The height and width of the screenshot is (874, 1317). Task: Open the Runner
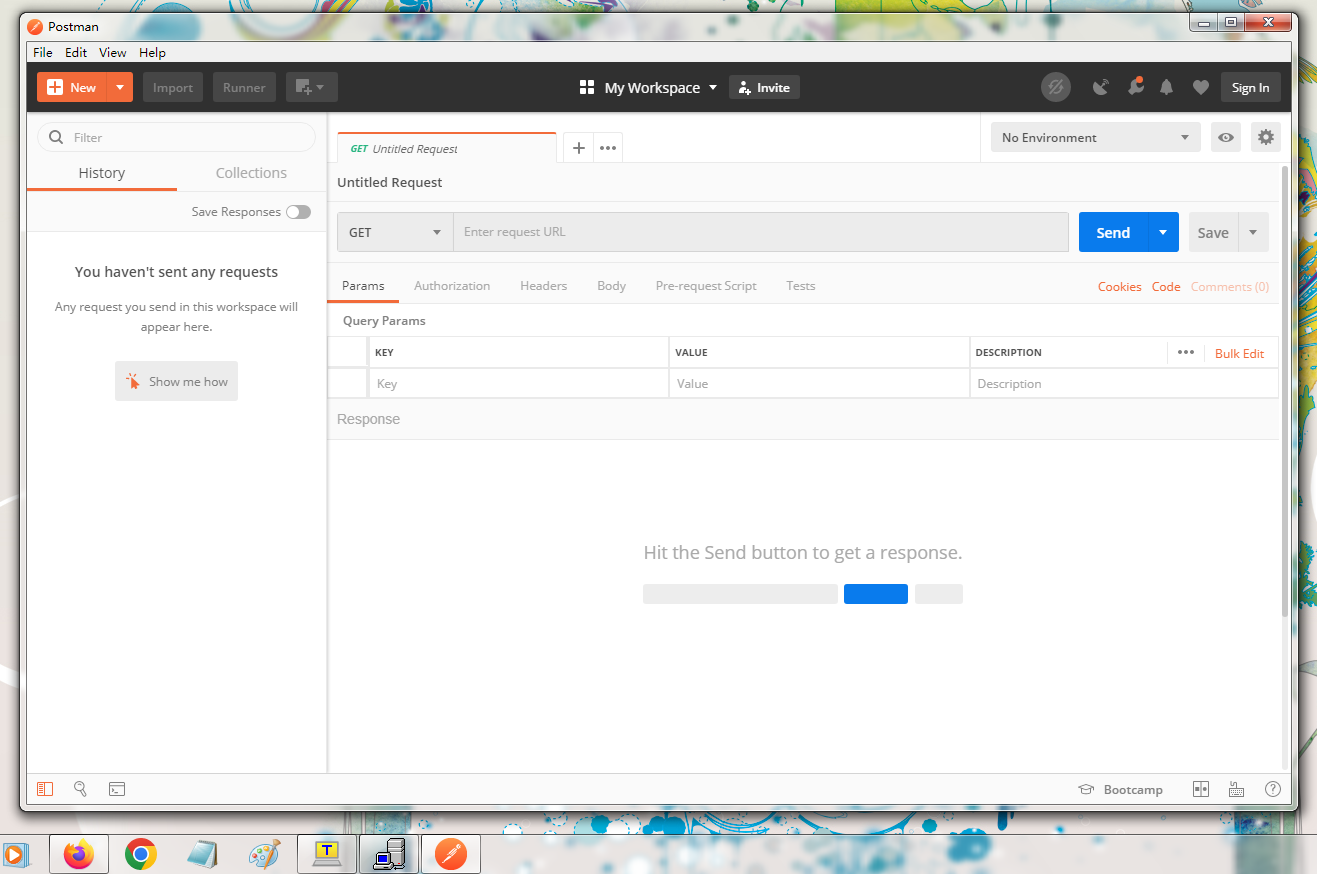(244, 88)
